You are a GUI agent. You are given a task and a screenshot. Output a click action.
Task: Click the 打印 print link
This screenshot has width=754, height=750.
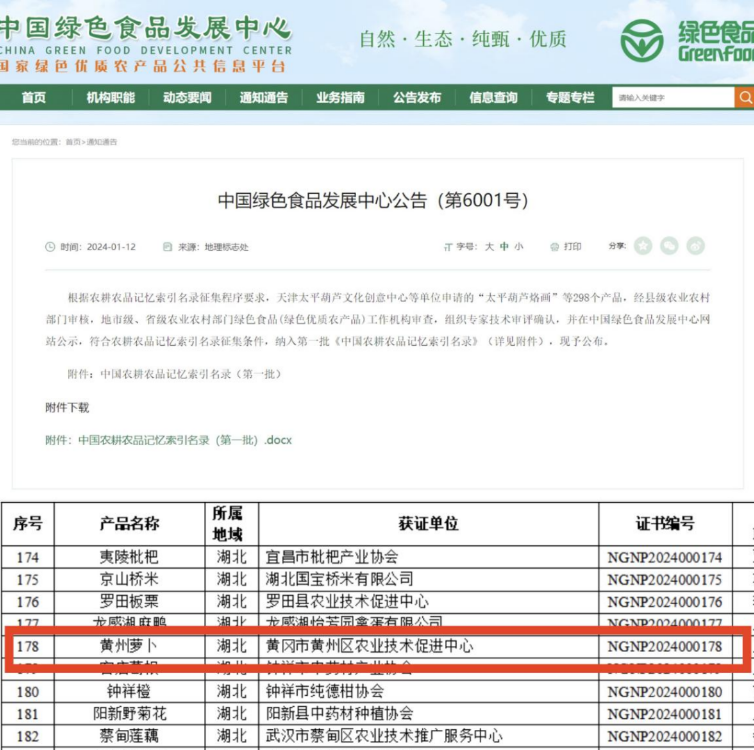572,247
